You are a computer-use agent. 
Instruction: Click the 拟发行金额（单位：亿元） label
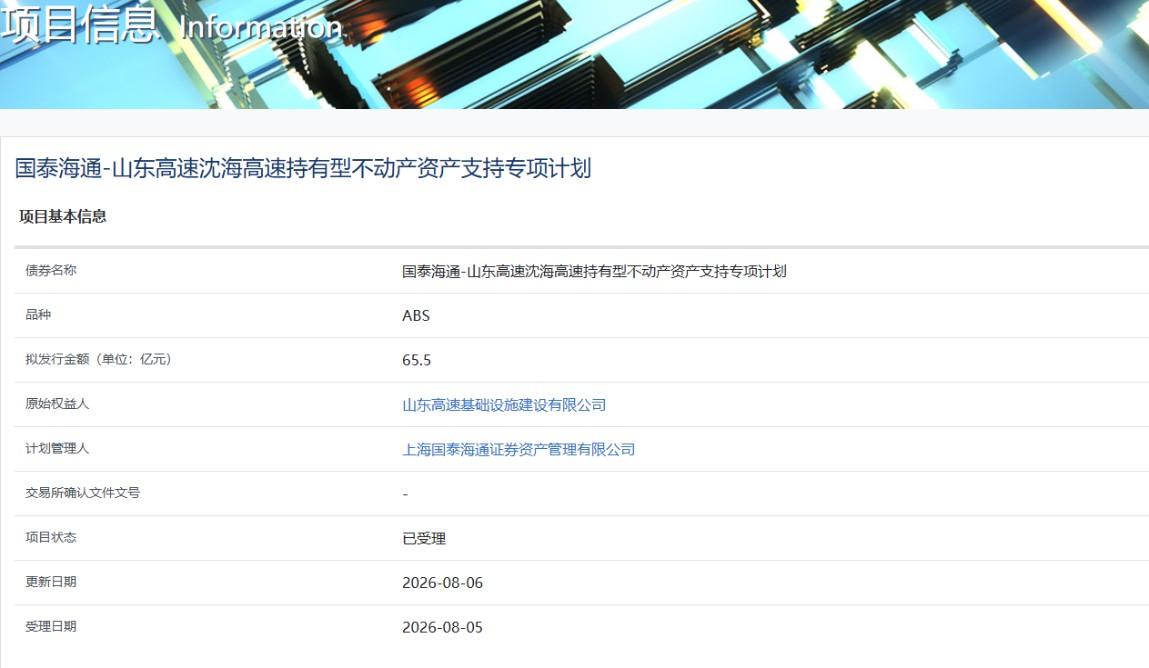(x=98, y=359)
